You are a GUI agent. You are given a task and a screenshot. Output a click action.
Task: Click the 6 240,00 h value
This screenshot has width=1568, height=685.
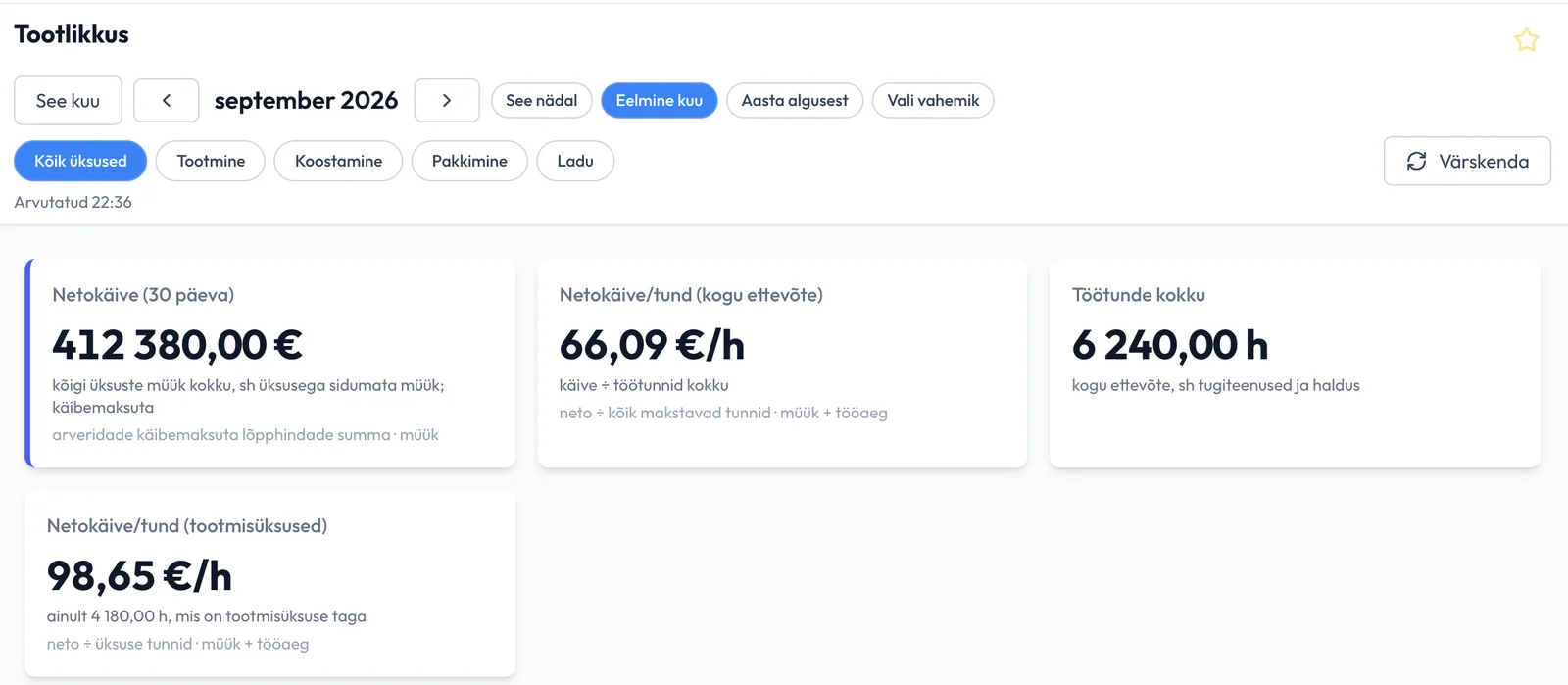pyautogui.click(x=1170, y=345)
